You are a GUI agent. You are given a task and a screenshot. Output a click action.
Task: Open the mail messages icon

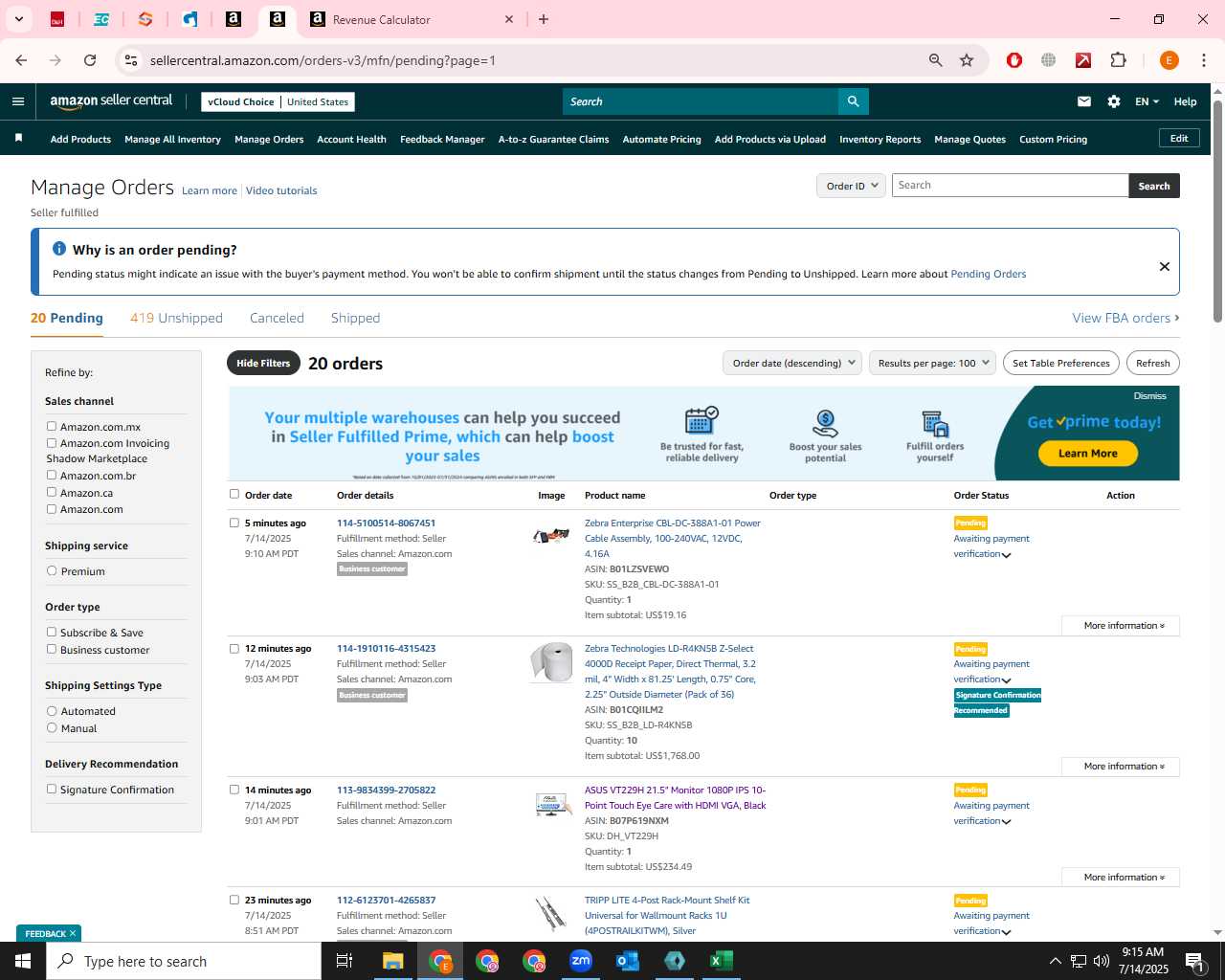[x=1084, y=101]
